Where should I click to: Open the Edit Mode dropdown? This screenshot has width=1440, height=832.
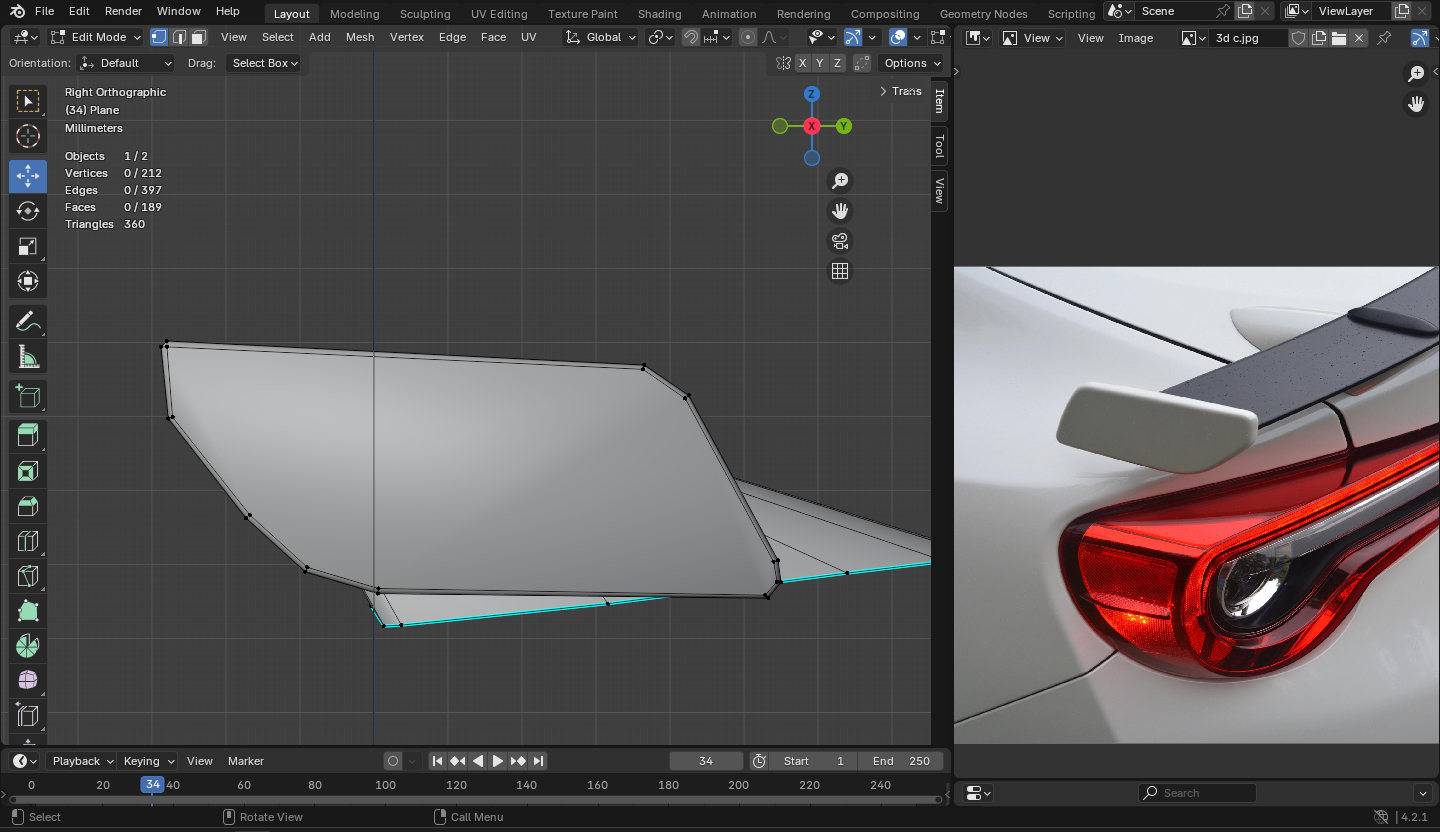point(96,37)
